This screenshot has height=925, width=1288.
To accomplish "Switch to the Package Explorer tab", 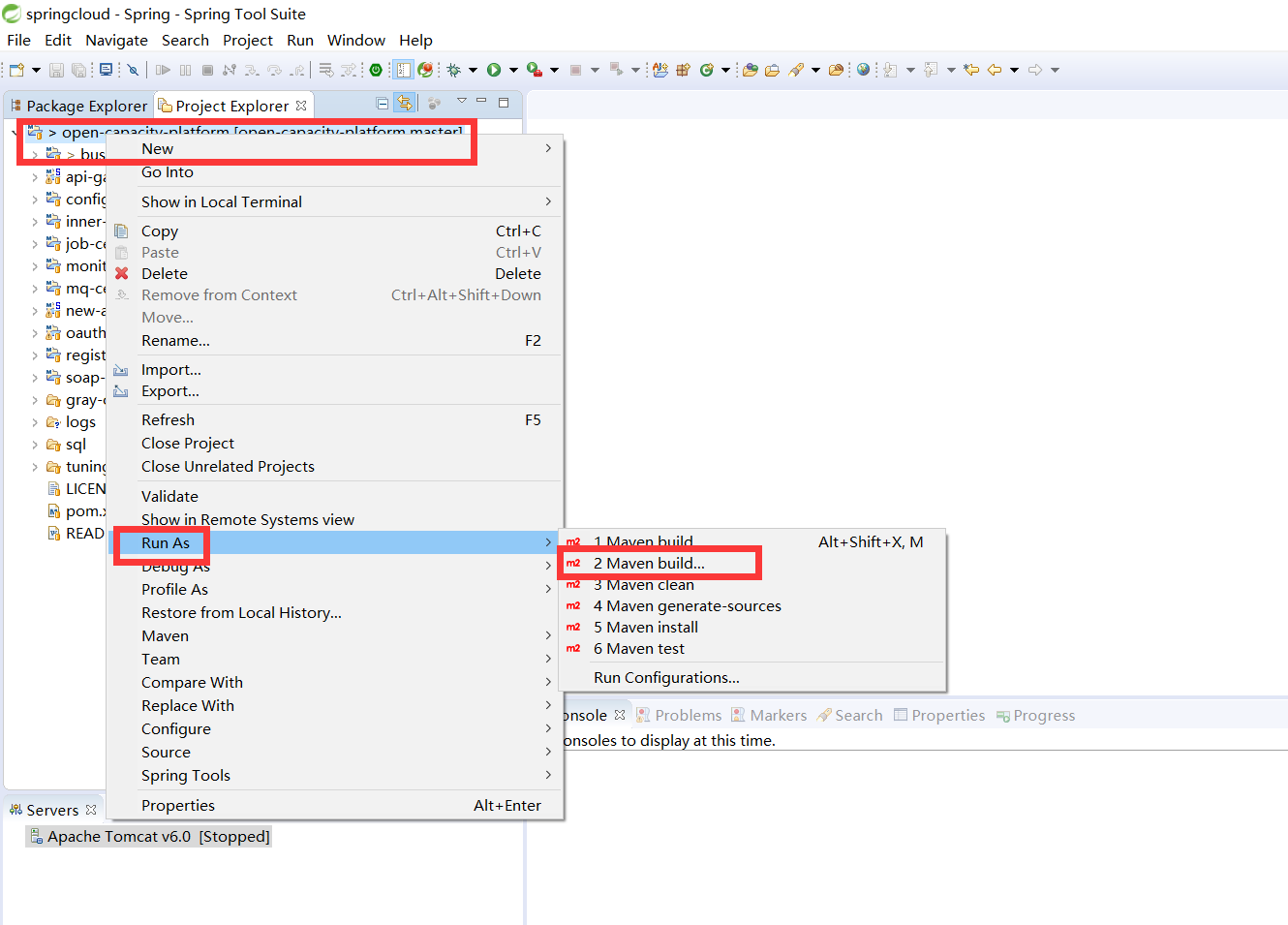I will click(79, 106).
